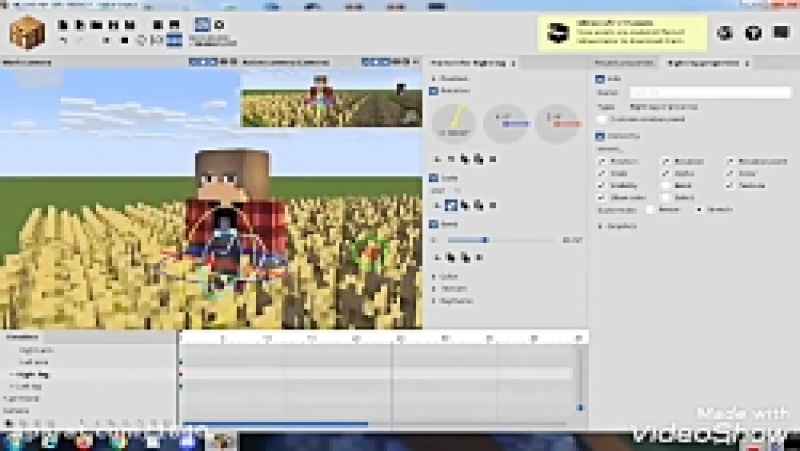The image size is (800, 451).
Task: Expand the Right leg timeline row
Action: 11,375
